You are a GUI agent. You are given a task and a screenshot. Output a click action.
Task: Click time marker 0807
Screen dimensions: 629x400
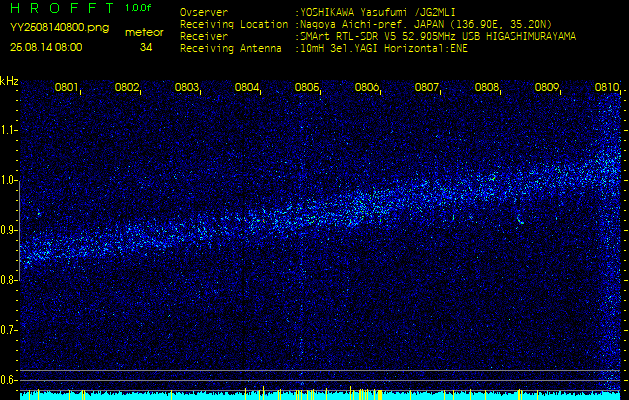click(426, 87)
